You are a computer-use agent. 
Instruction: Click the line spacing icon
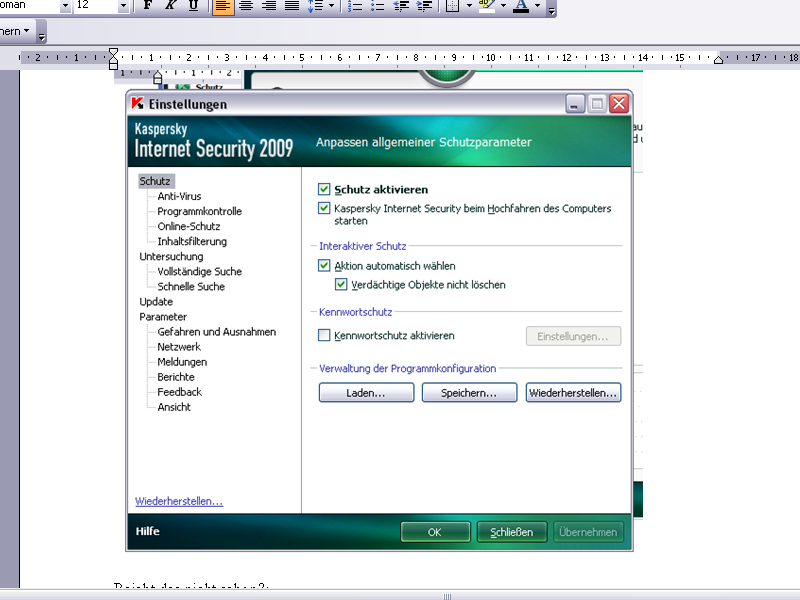(x=315, y=6)
